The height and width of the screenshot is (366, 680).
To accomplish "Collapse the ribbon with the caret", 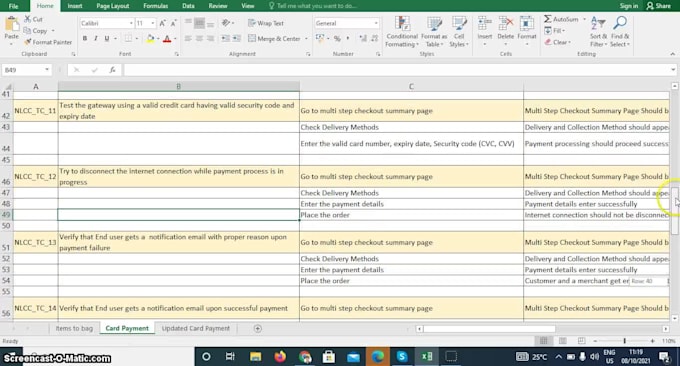I will [672, 54].
